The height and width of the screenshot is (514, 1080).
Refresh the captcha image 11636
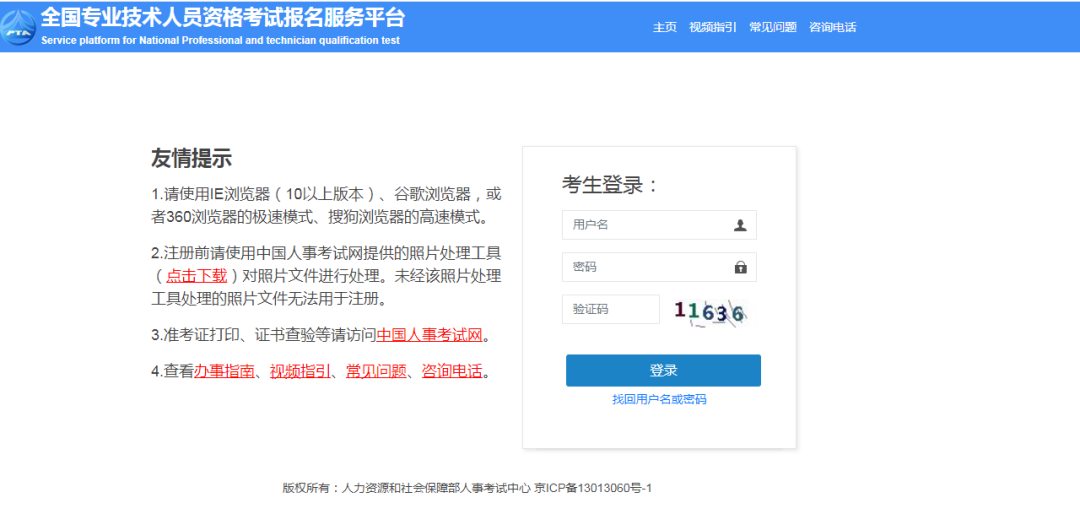point(710,311)
